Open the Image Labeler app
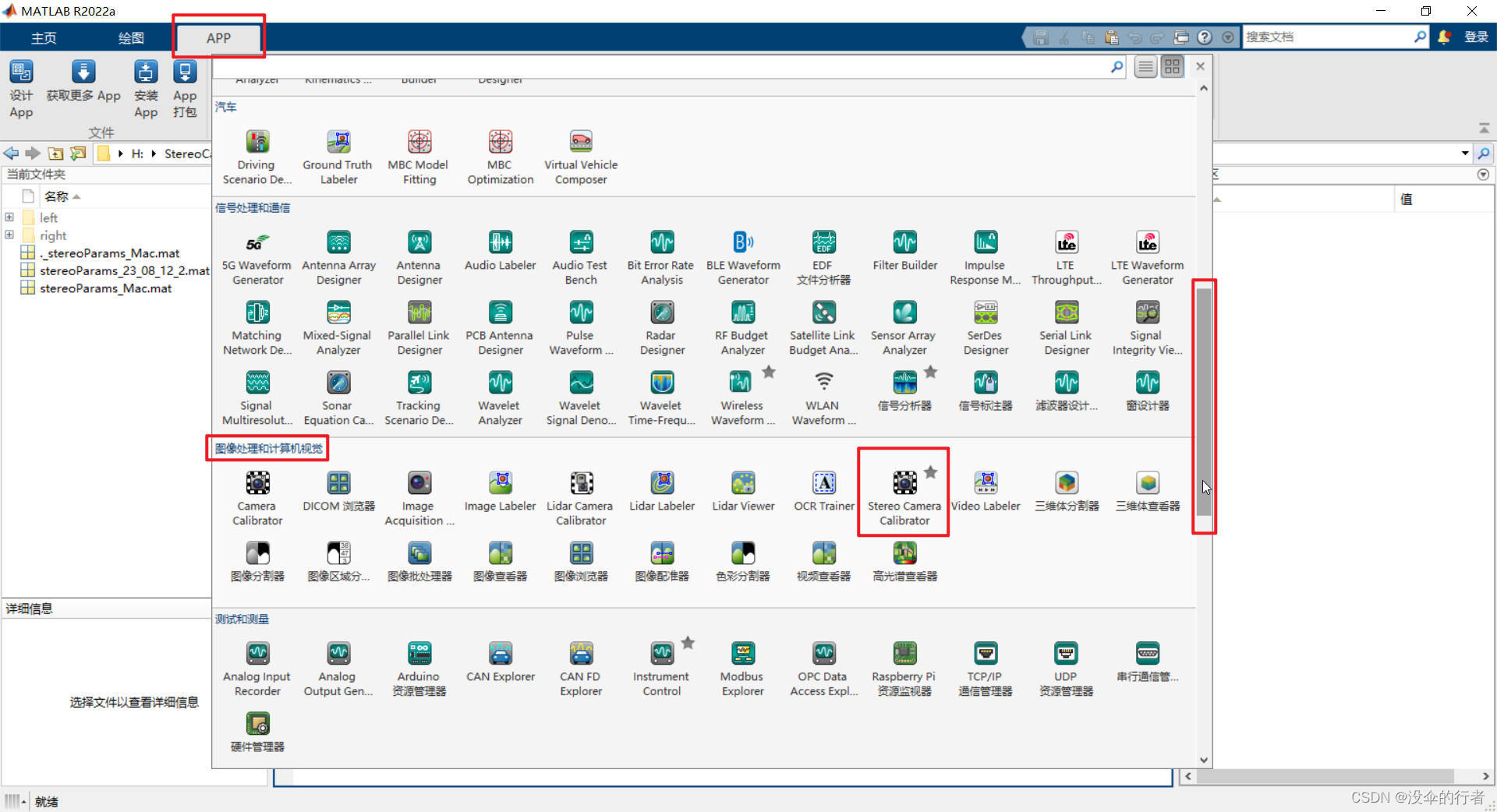Viewport: 1497px width, 812px height. (500, 491)
